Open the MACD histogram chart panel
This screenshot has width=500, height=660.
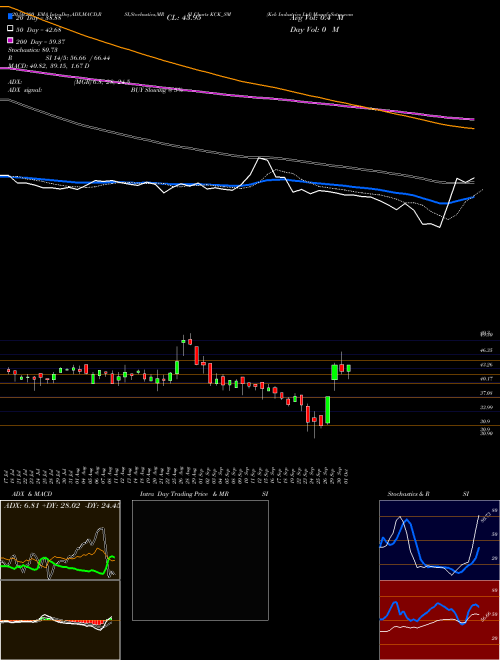[x=60, y=620]
